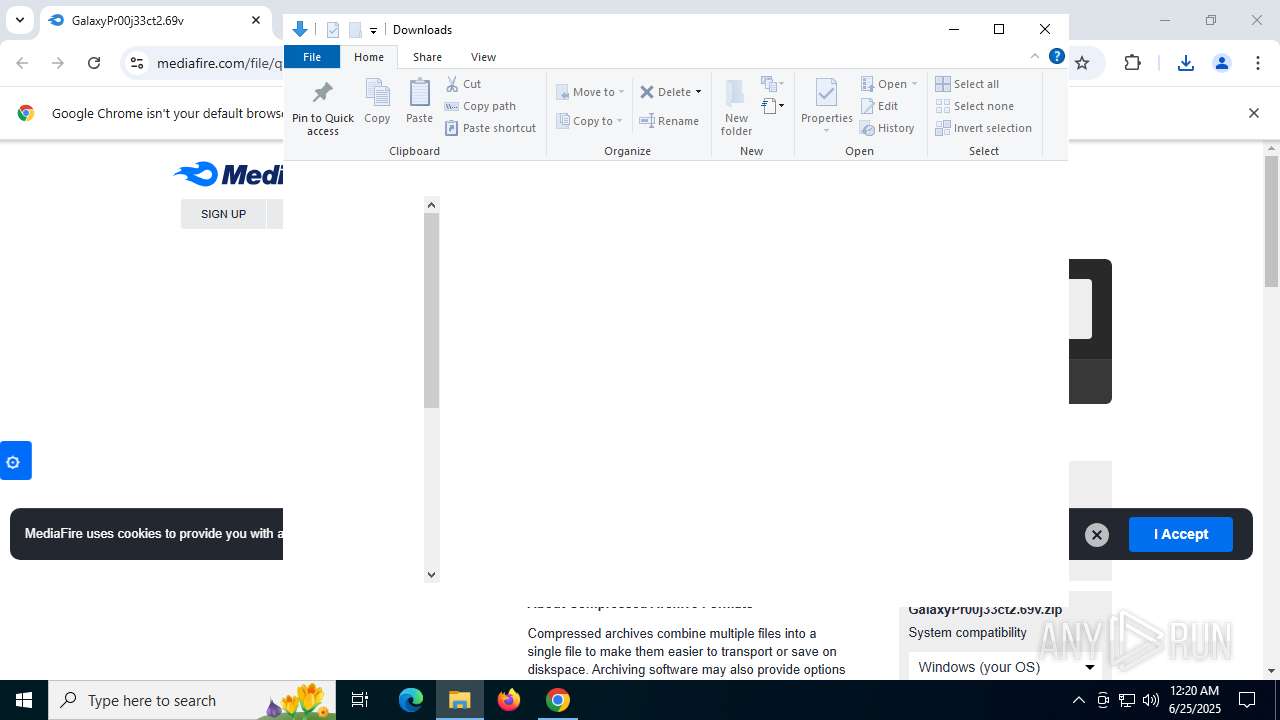1280x720 pixels.
Task: Click the taskbar search box
Action: [x=192, y=700]
